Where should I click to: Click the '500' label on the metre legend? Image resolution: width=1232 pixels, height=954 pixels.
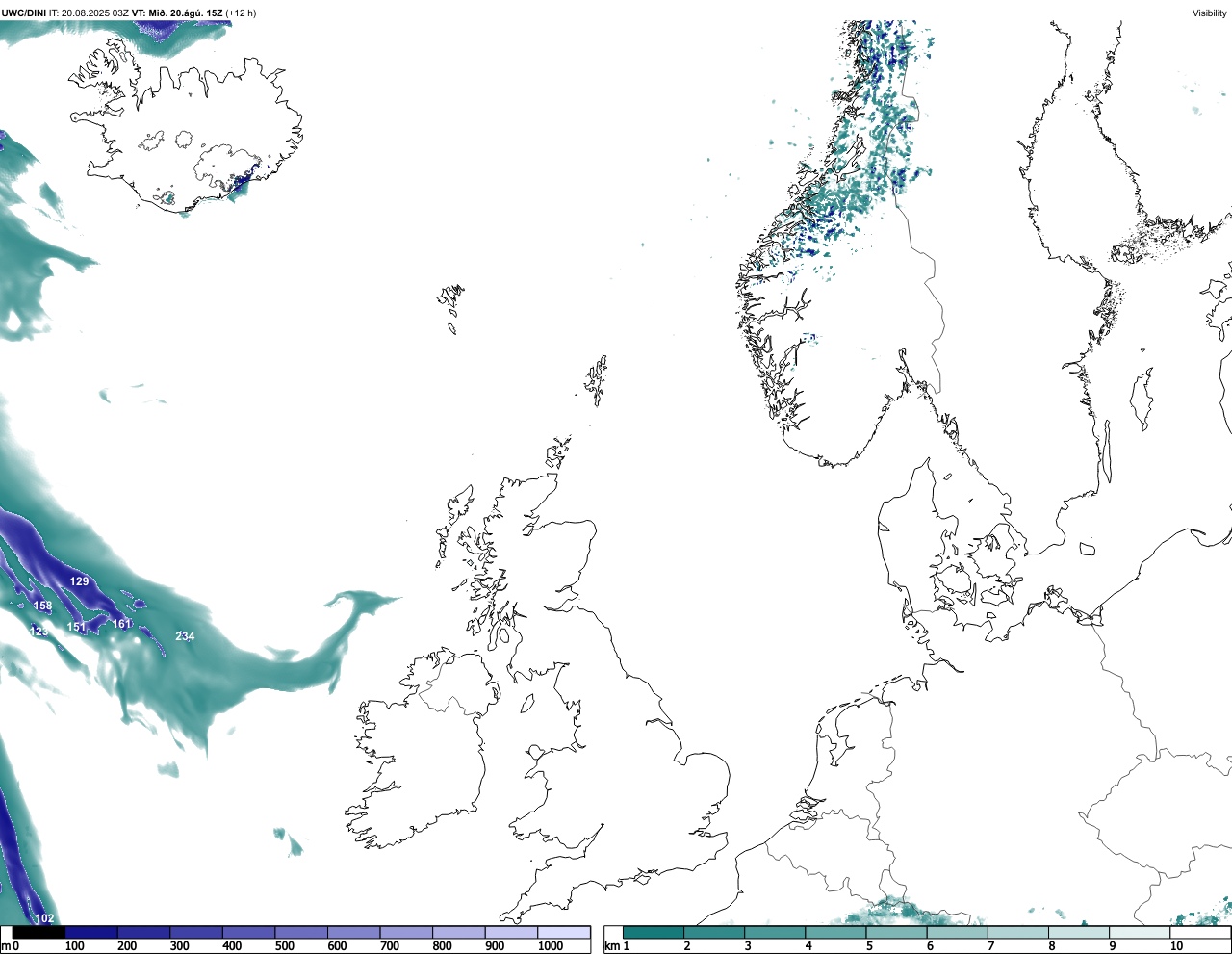[x=285, y=946]
